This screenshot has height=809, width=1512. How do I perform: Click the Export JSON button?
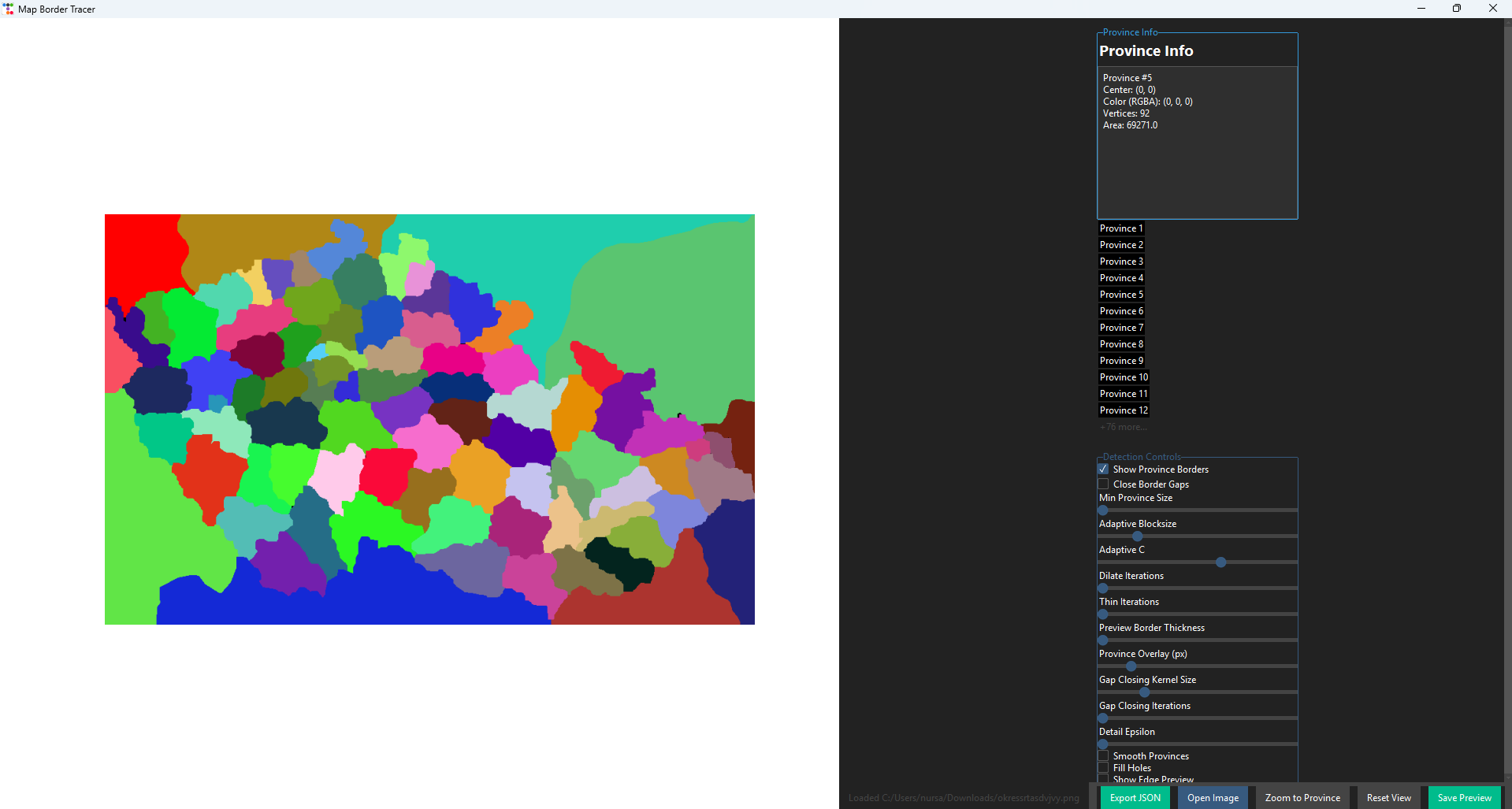coord(1135,798)
